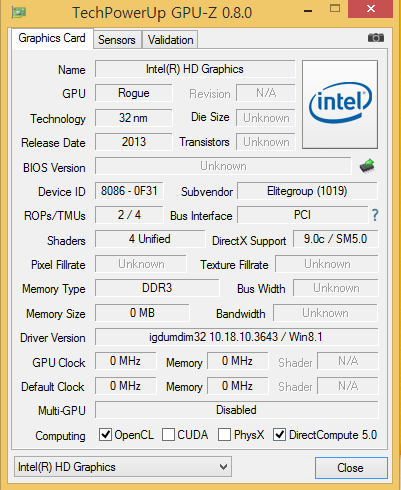Click the Pixel Fillrate Unknown field

(141, 264)
